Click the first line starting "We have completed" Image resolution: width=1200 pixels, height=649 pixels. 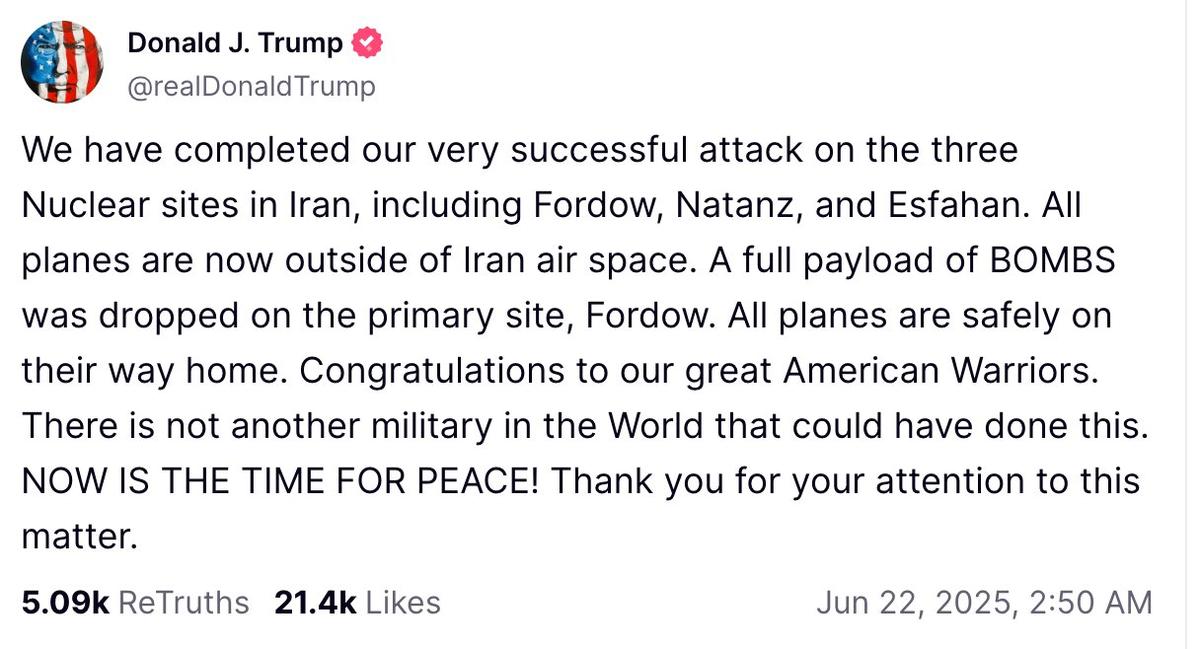click(519, 150)
